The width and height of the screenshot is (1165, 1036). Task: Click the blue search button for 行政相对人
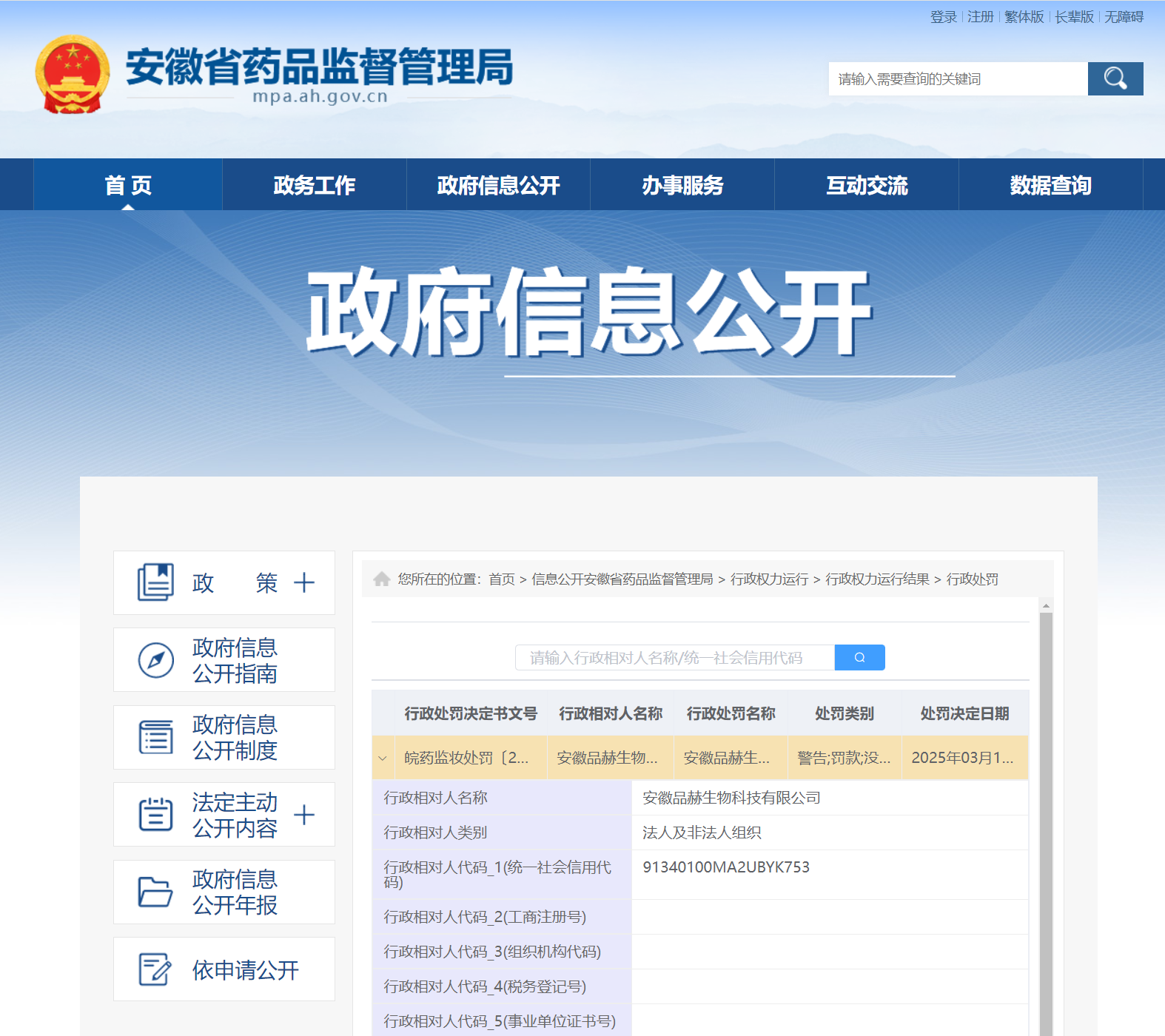(859, 657)
